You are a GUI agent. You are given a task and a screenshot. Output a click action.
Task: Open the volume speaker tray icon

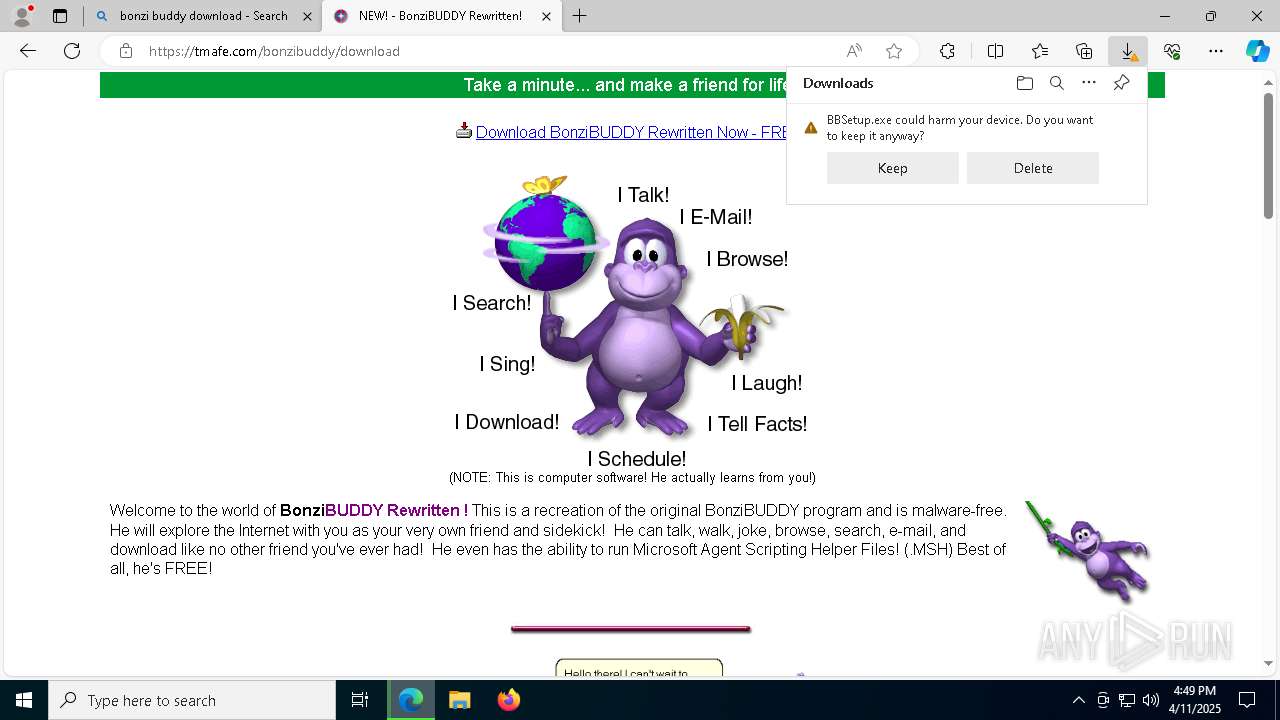pos(1151,700)
